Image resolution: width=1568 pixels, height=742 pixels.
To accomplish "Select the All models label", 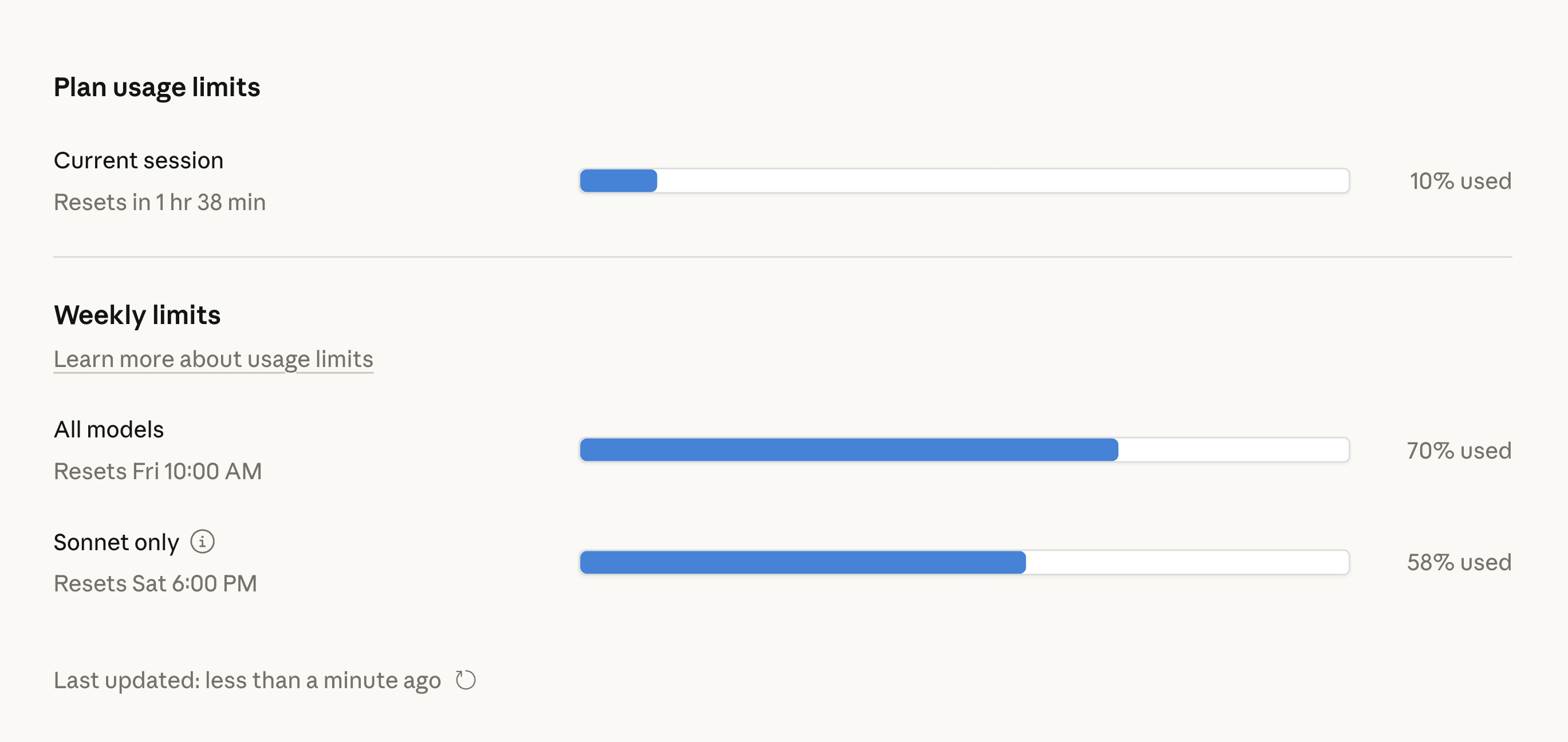I will 108,430.
